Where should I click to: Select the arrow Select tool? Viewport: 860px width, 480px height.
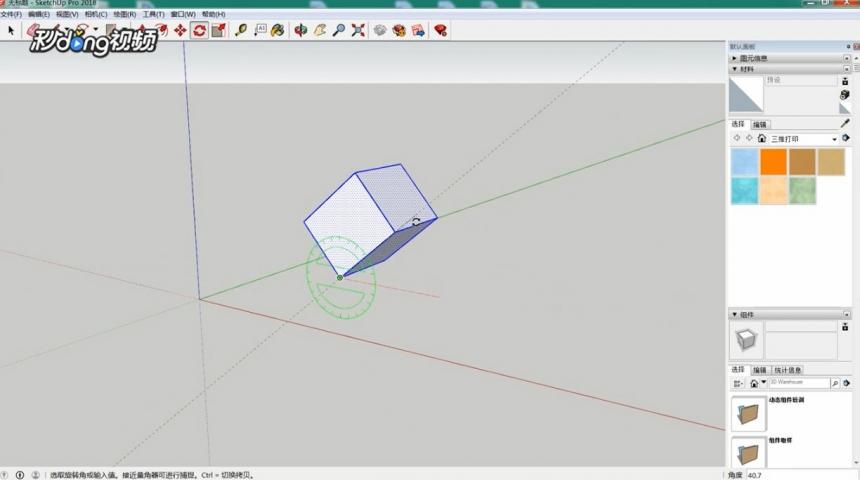11,31
